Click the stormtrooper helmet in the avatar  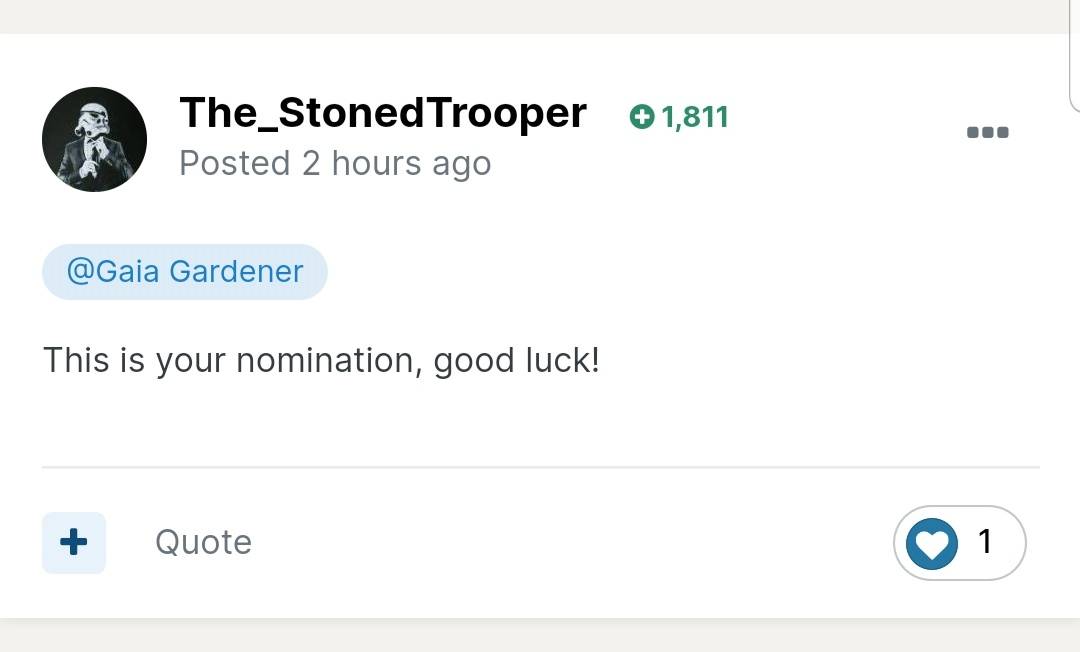point(94,118)
